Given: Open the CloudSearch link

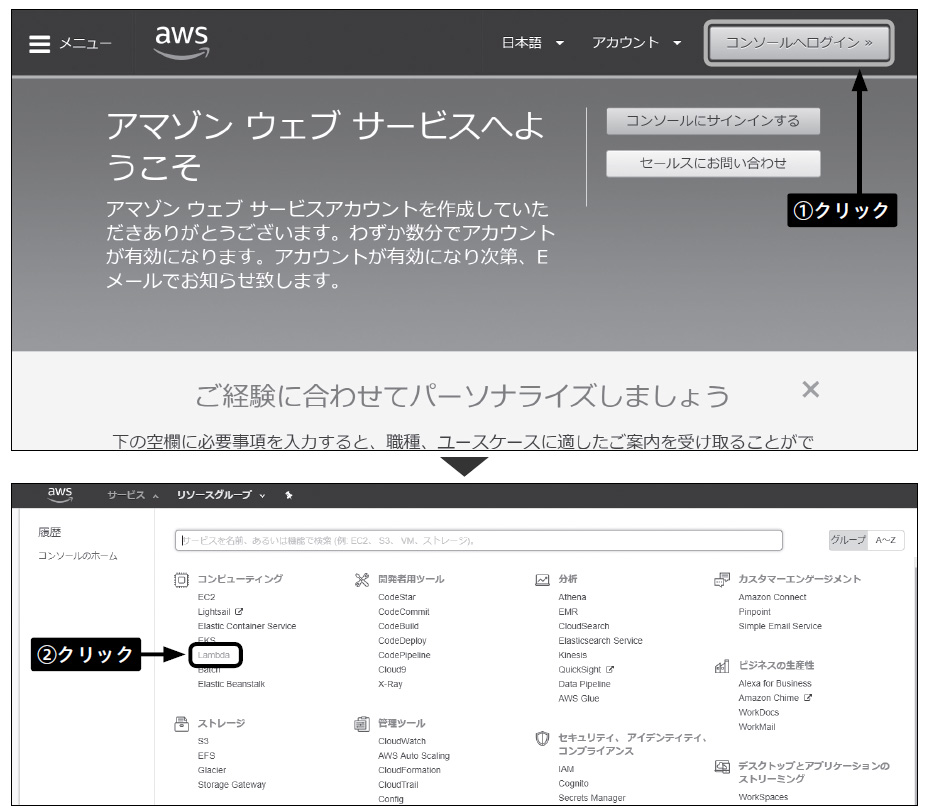Looking at the screenshot, I should 584,626.
